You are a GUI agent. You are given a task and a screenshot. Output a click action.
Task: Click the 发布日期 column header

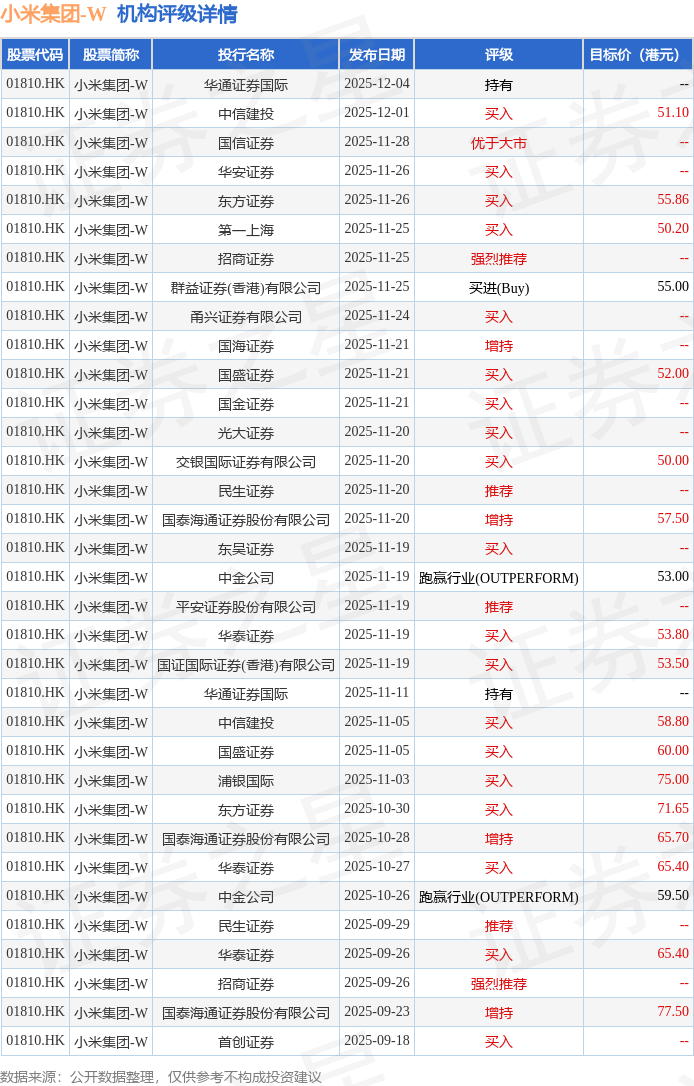tap(377, 55)
